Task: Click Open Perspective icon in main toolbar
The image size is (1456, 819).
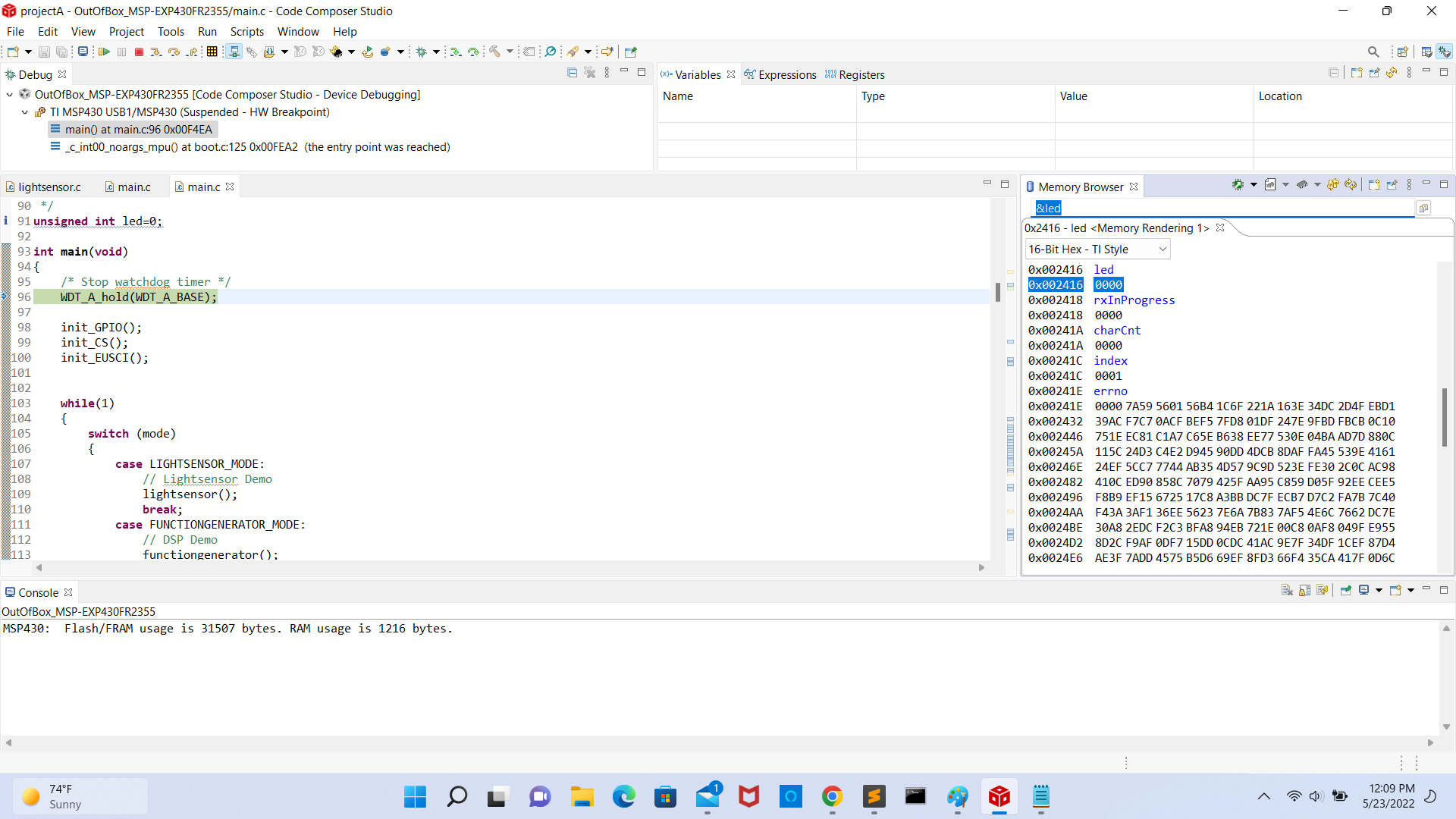Action: click(1402, 52)
